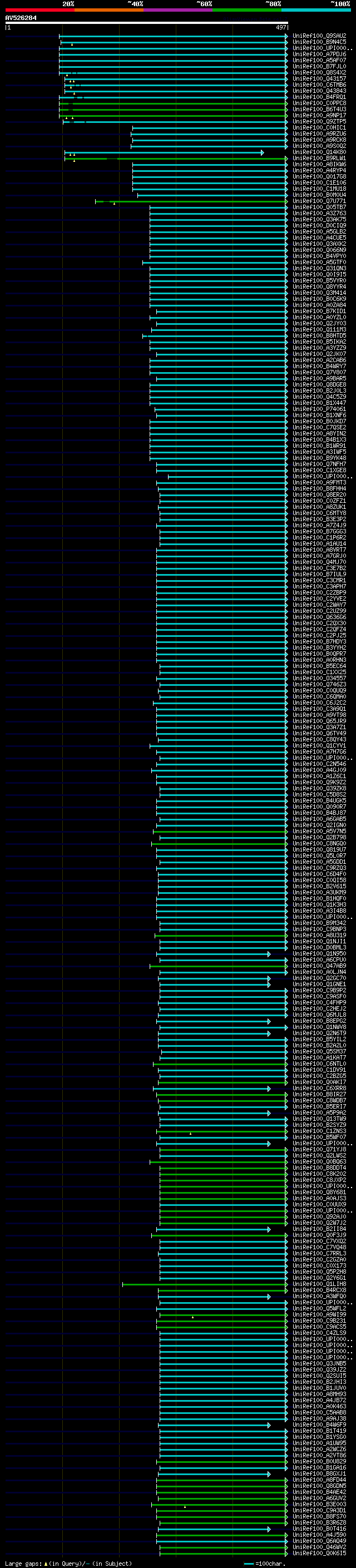Screen dimensions: 356x1568
Task: Select UniRef100_P74061 label
Action: (x=319, y=409)
